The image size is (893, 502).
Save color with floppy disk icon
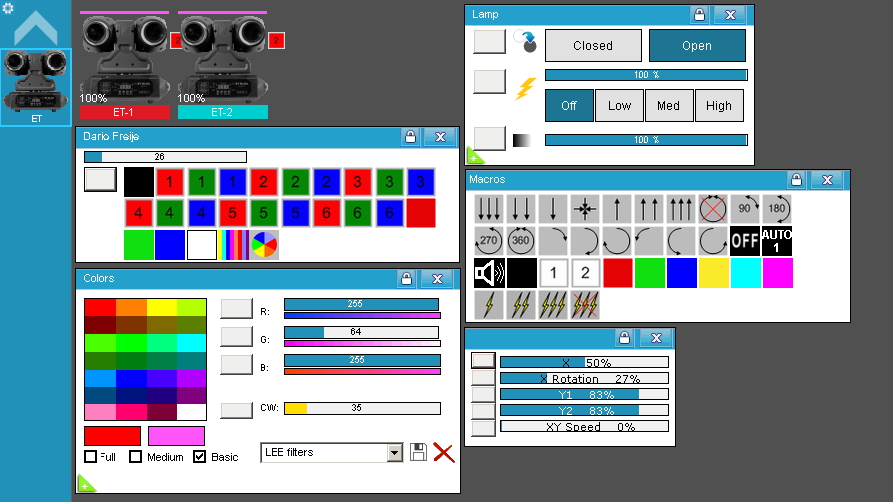pos(419,452)
